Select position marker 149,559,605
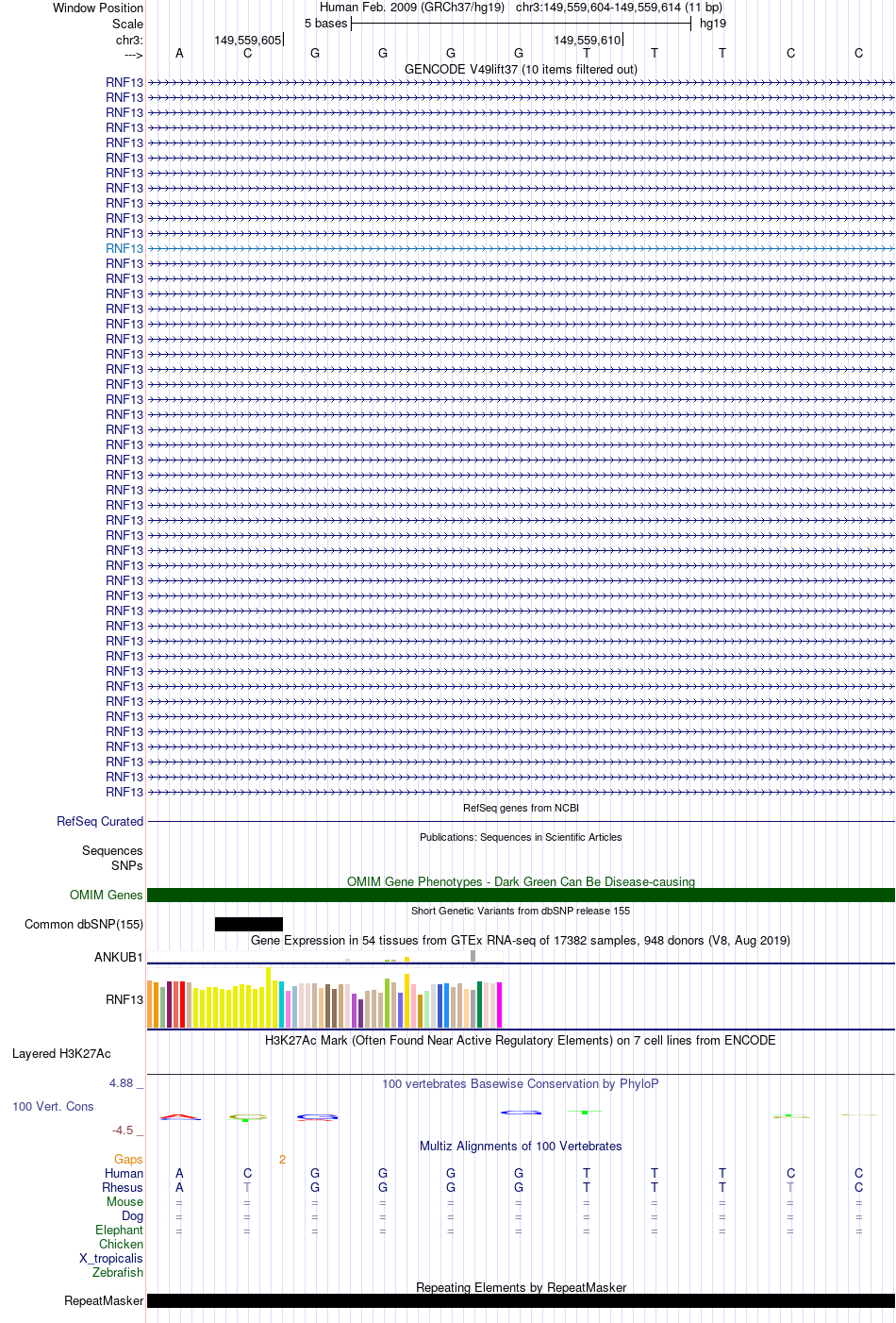The width and height of the screenshot is (896, 1323). pos(247,41)
